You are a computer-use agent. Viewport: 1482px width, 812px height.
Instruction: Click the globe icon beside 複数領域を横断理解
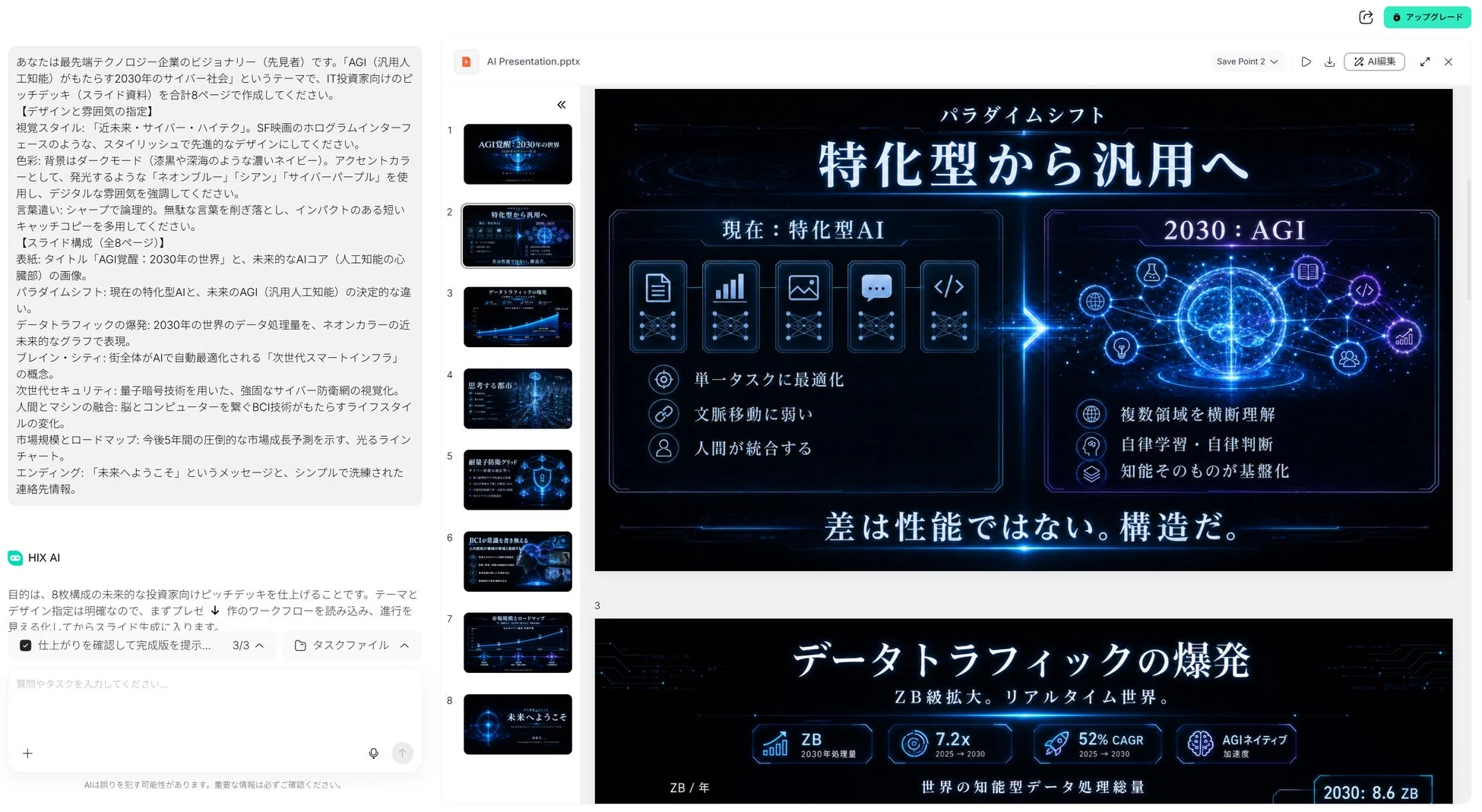pyautogui.click(x=1091, y=414)
